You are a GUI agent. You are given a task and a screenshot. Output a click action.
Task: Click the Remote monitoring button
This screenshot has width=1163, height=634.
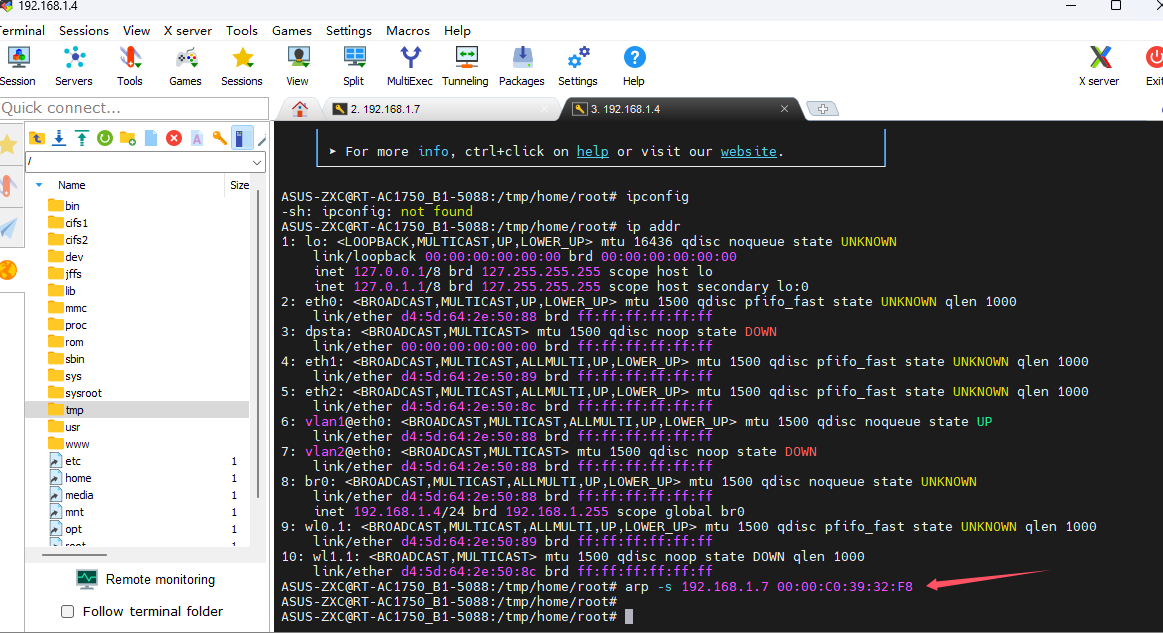pyautogui.click(x=146, y=579)
